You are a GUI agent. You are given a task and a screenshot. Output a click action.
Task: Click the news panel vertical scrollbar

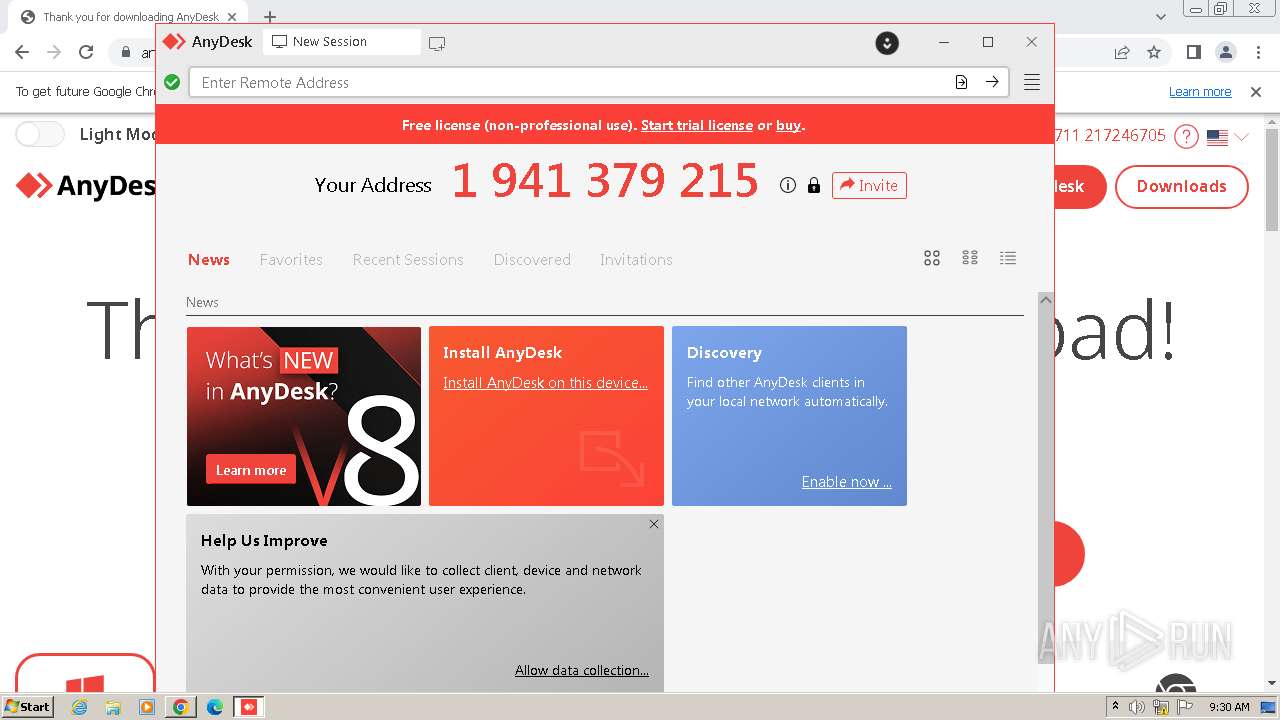point(1046,478)
